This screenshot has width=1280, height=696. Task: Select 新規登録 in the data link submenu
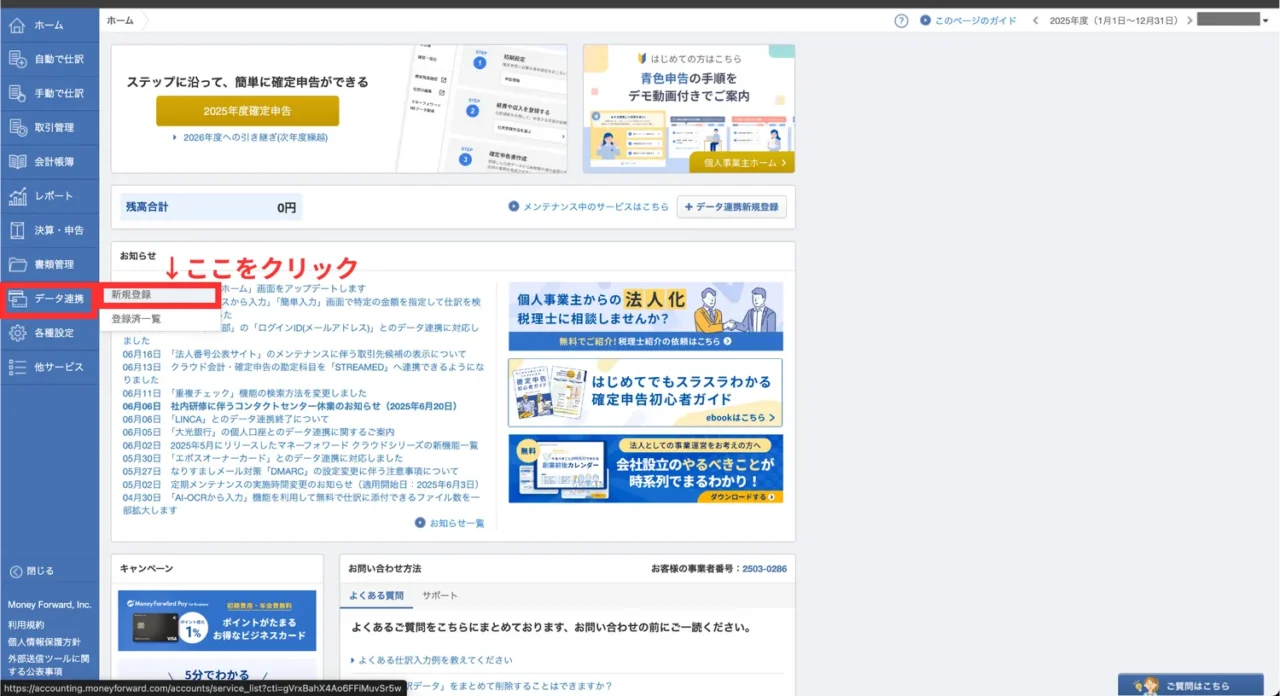tap(160, 295)
